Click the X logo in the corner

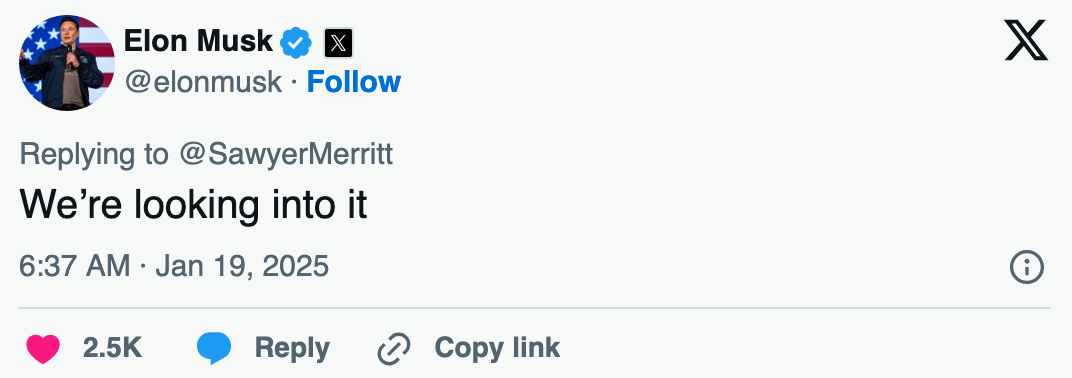[1025, 40]
